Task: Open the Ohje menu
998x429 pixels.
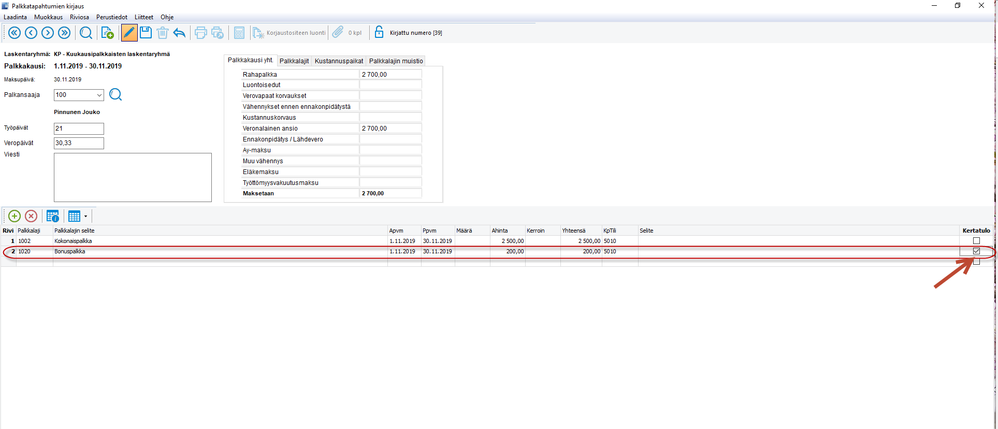Action: [167, 17]
